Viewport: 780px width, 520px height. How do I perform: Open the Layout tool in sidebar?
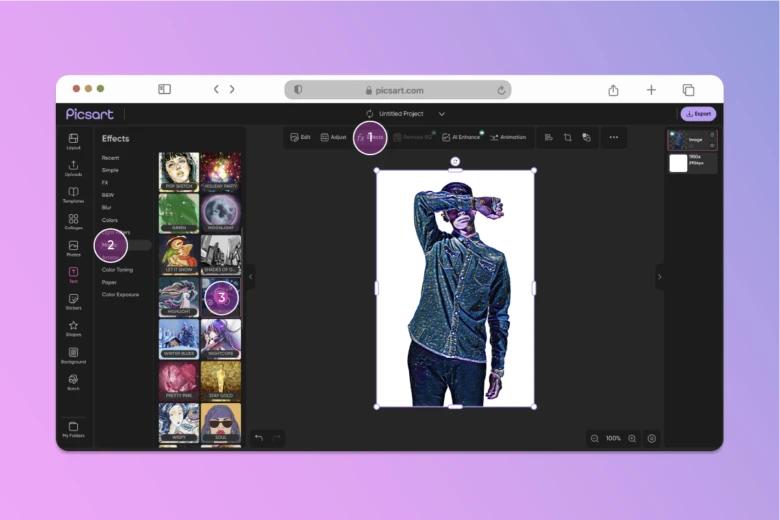pos(73,141)
